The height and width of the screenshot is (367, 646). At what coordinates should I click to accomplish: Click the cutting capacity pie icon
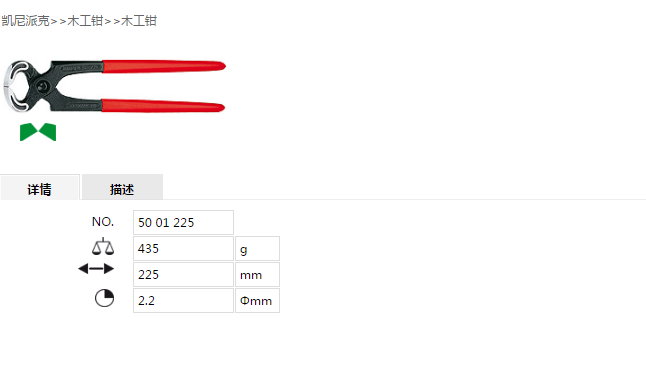coord(104,298)
